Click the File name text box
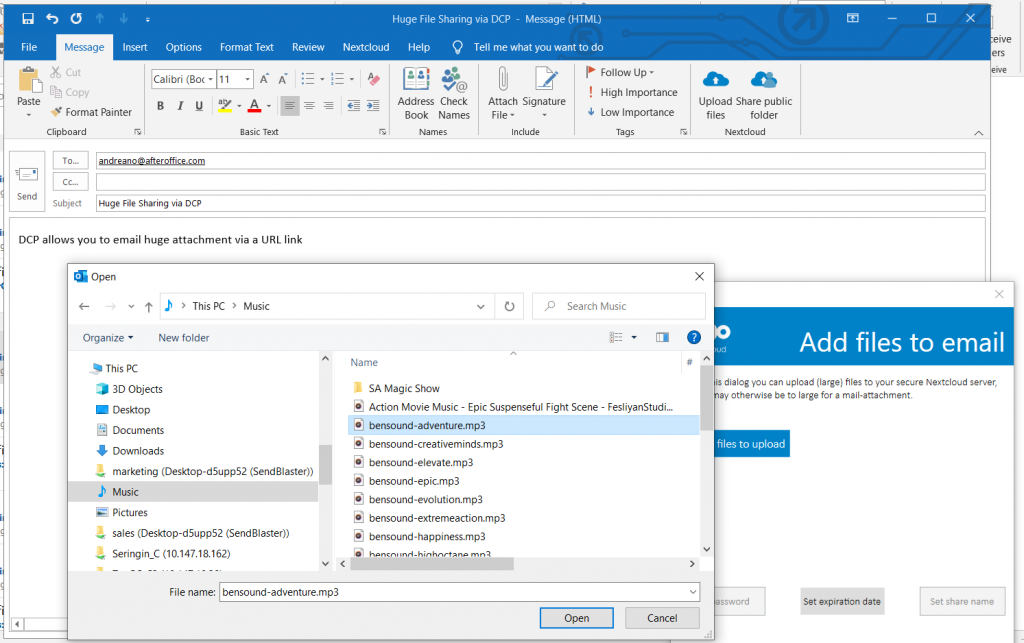The width and height of the screenshot is (1024, 643). [459, 592]
